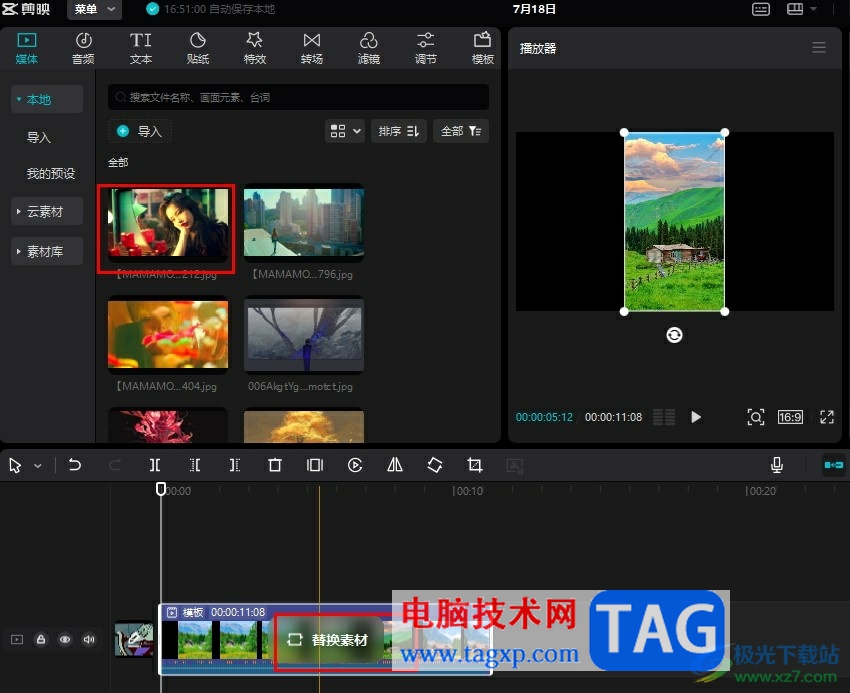
Task: Click the freeze frame icon
Action: click(315, 465)
